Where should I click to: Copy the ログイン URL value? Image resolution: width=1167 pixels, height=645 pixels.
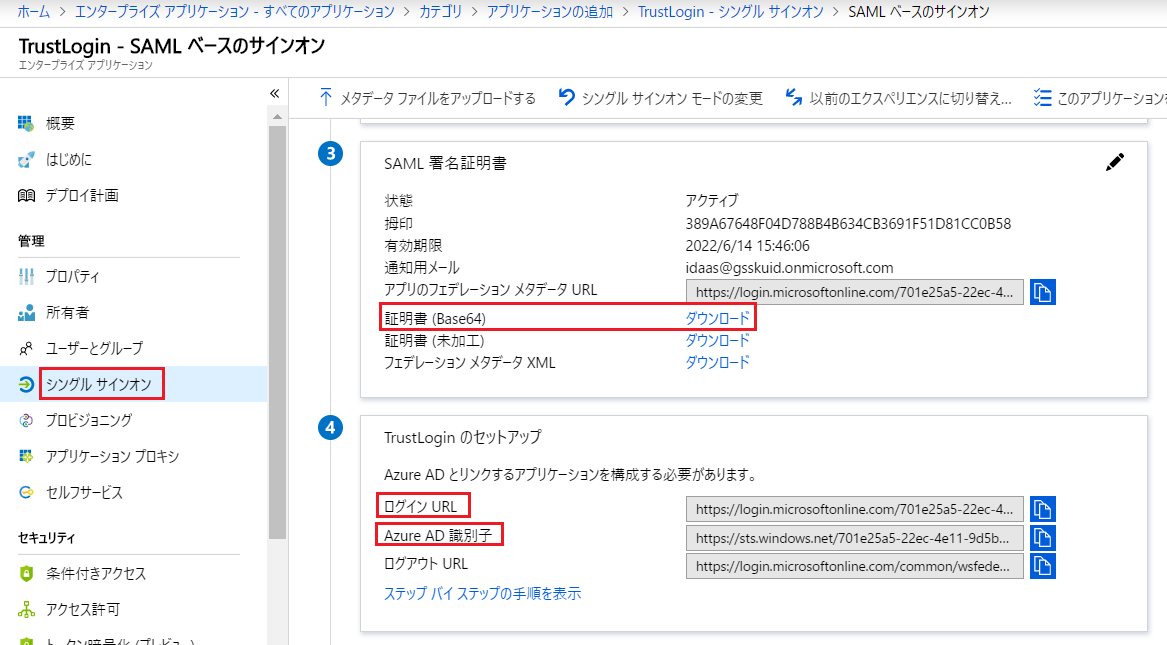pyautogui.click(x=1043, y=510)
